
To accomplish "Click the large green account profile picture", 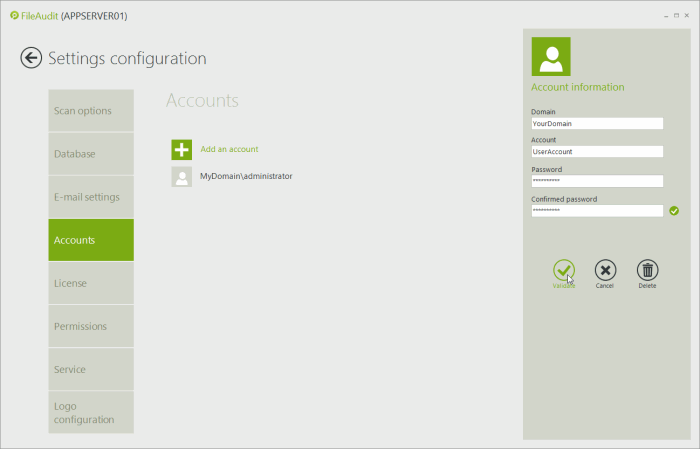I will coord(551,57).
